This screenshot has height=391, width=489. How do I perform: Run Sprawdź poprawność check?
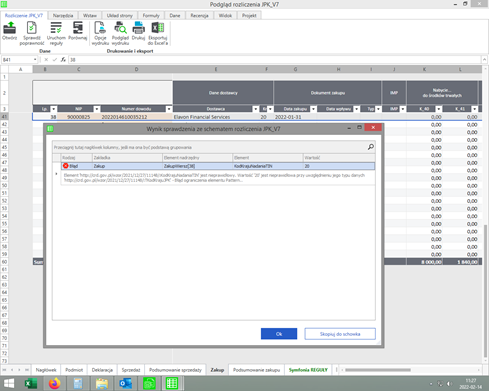(x=32, y=29)
